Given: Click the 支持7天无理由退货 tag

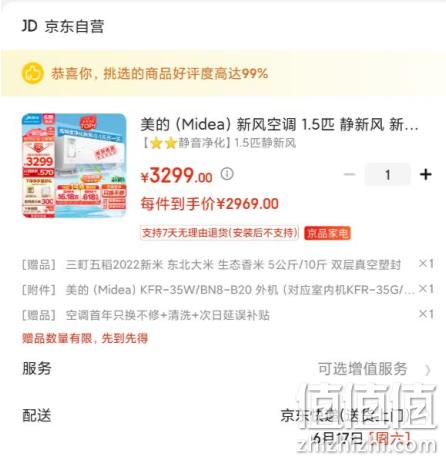Looking at the screenshot, I should 220,233.
